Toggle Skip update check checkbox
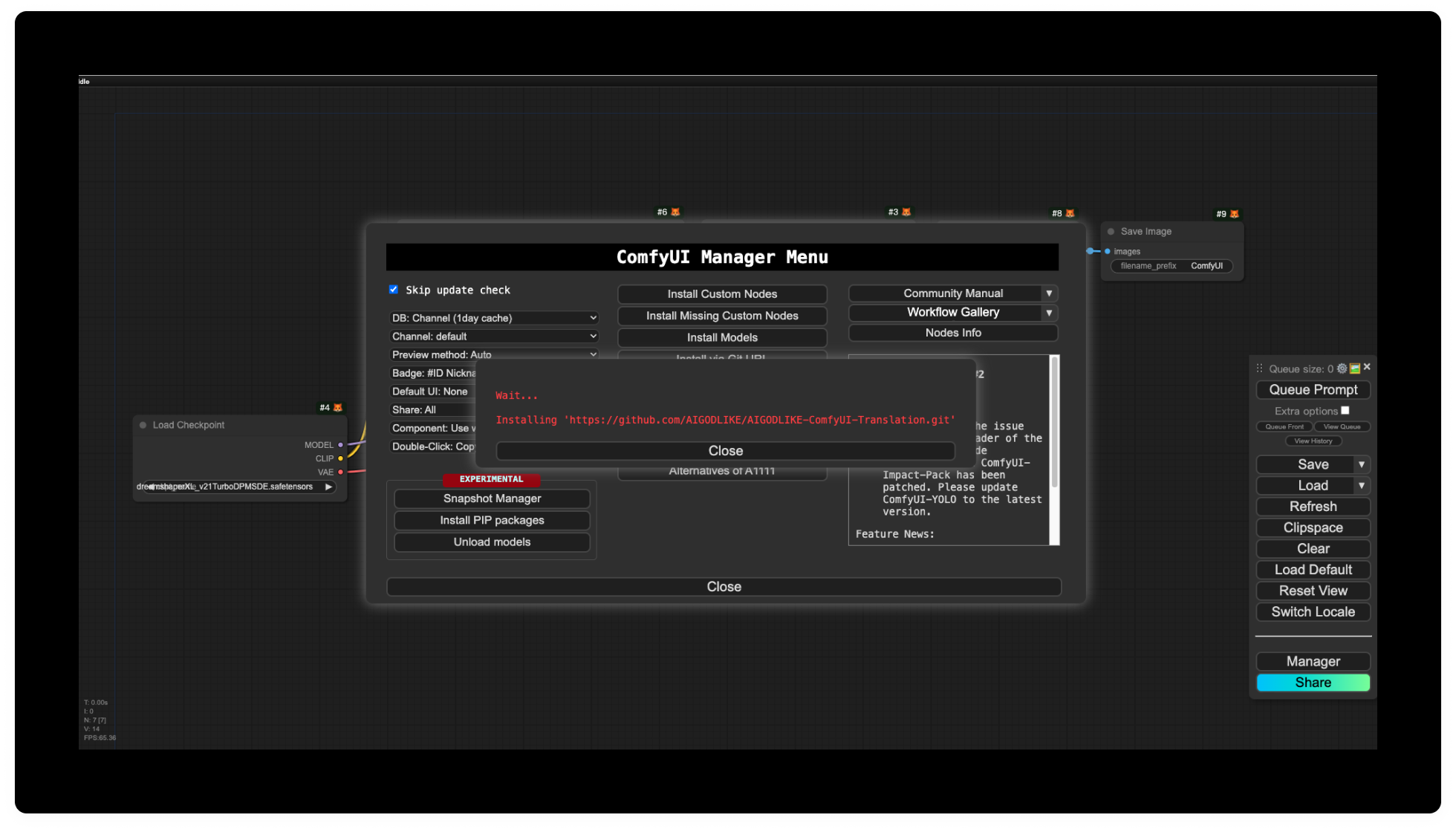Screen dimensions: 1456x832 394,290
